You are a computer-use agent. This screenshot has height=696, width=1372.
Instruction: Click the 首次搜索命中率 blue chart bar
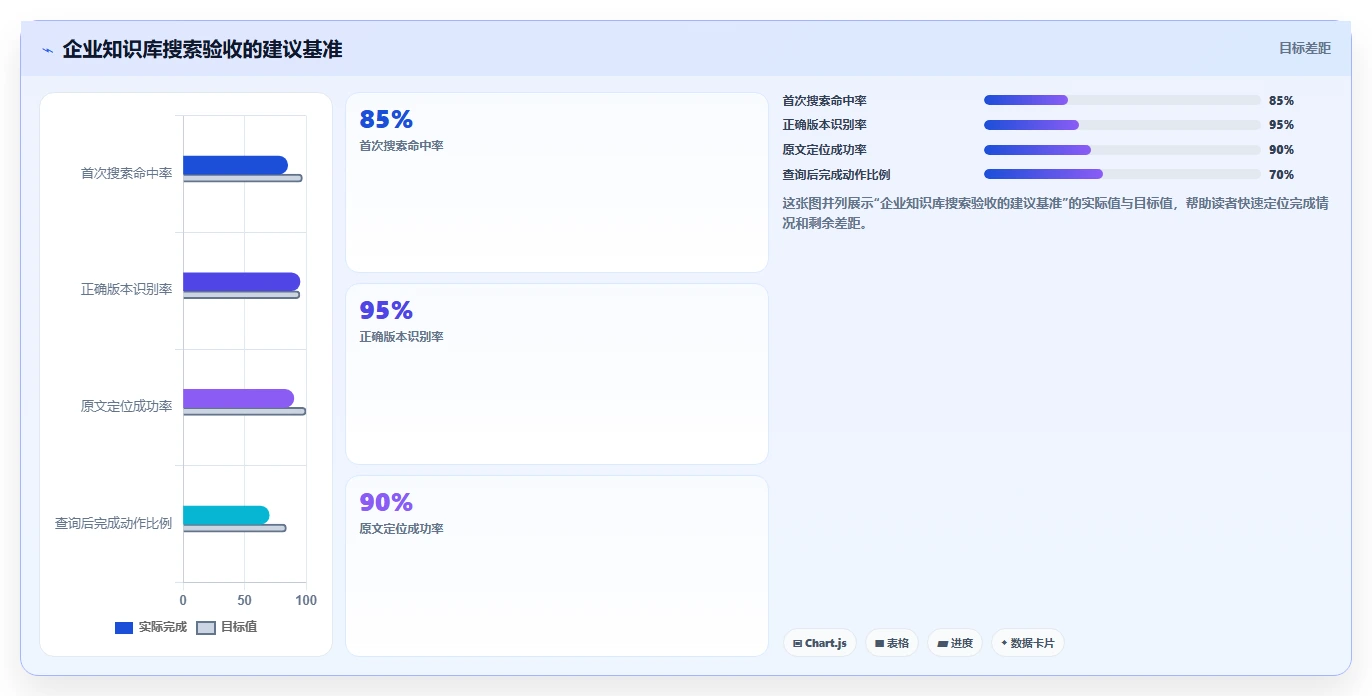tap(235, 165)
